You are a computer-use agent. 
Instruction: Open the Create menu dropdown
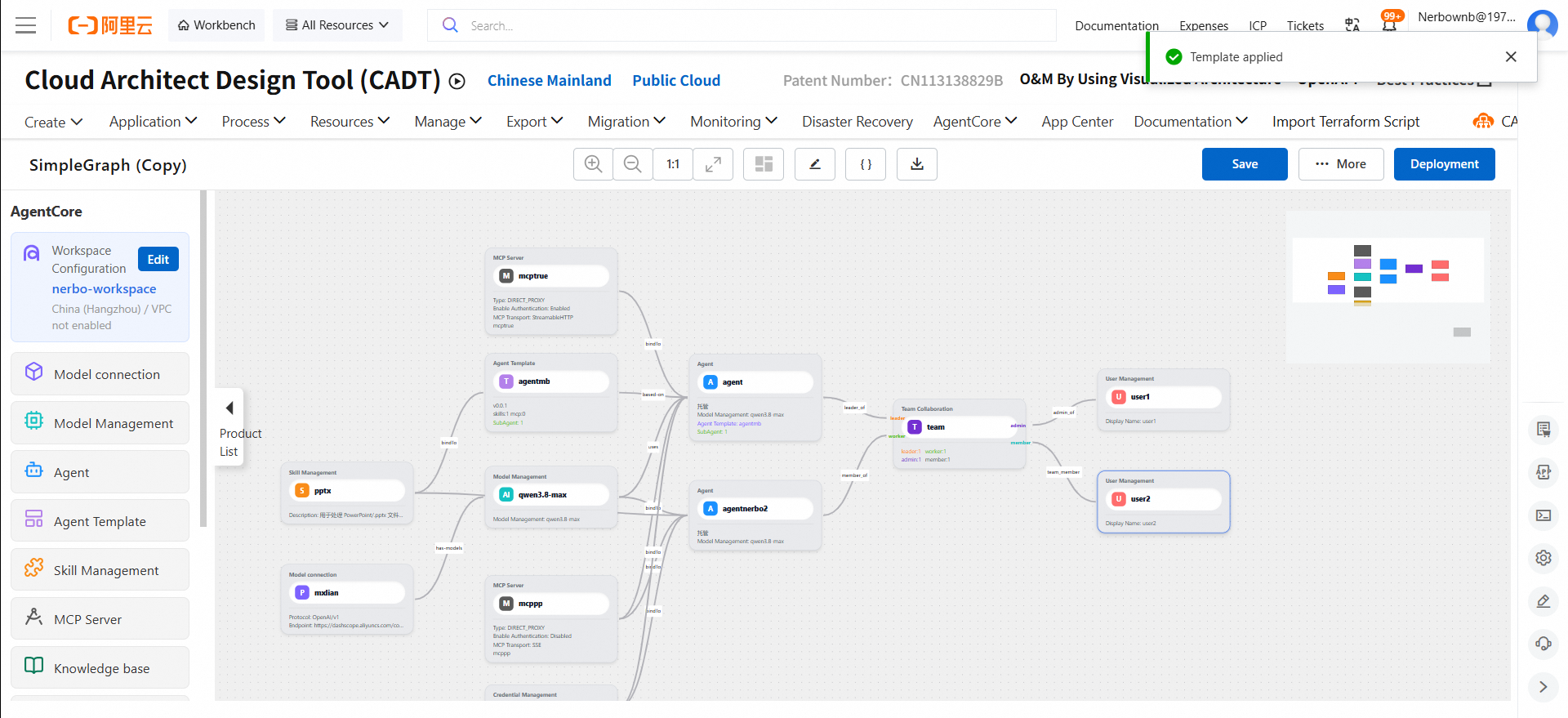tap(53, 122)
